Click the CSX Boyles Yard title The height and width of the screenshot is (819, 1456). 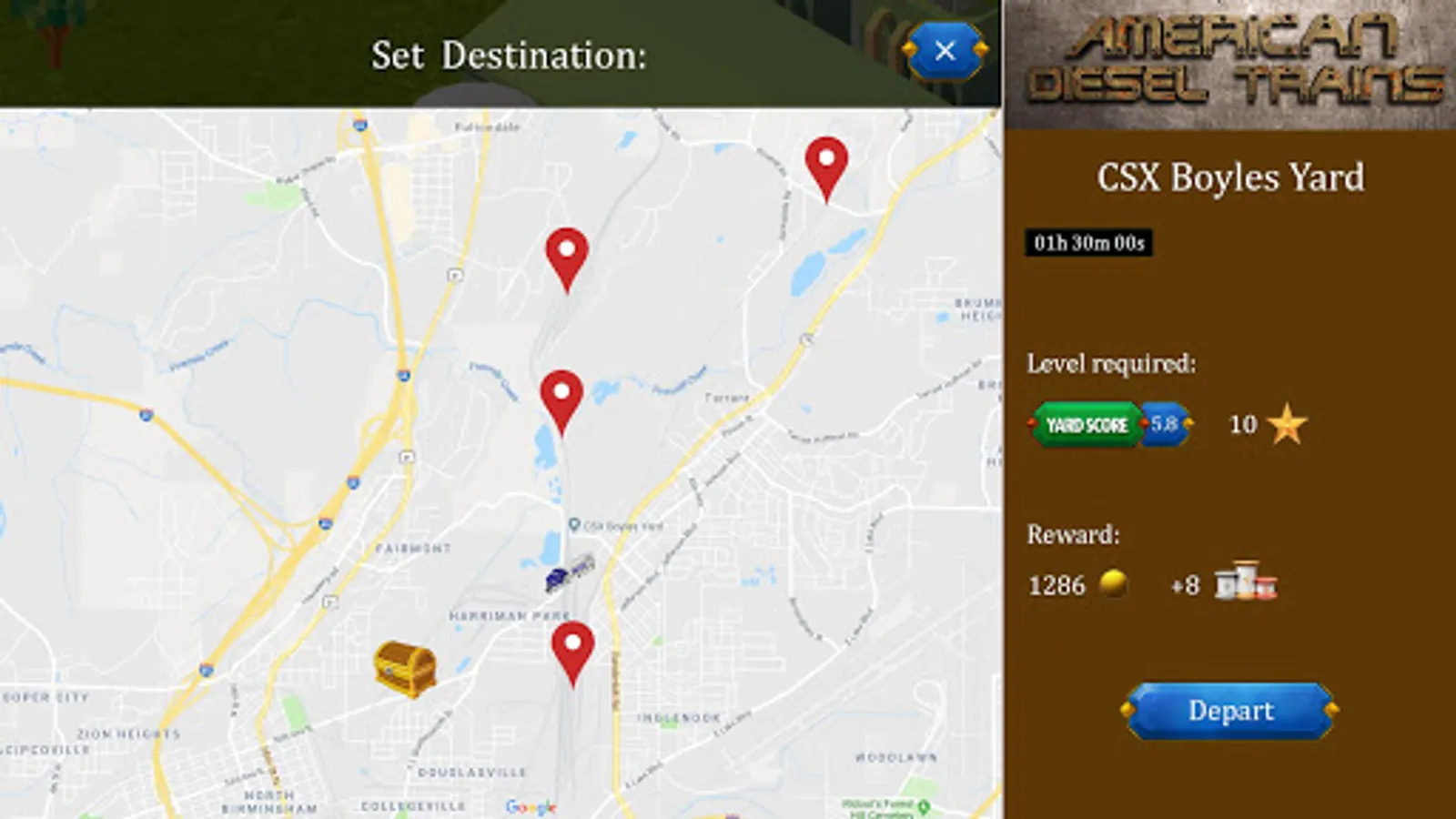tap(1230, 177)
